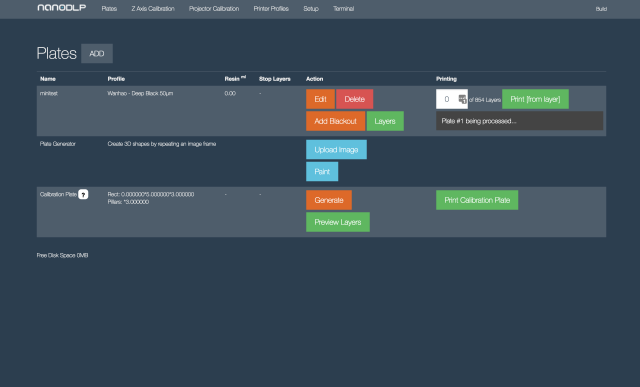The image size is (640, 387).
Task: Click the 'Wanhao - Deep Black 50µm' profile text
Action: coord(140,93)
